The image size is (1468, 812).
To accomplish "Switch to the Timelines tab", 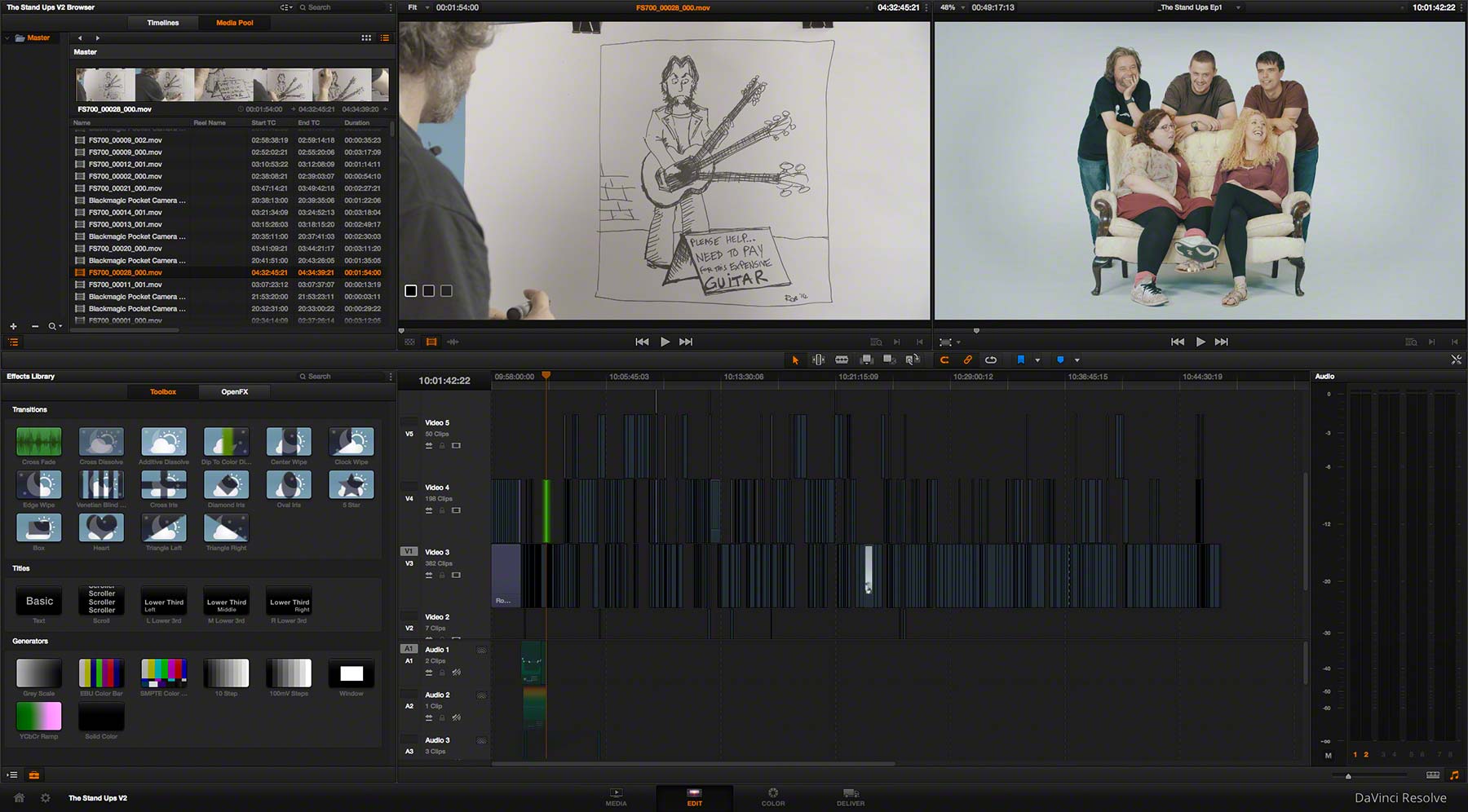I will [x=163, y=23].
